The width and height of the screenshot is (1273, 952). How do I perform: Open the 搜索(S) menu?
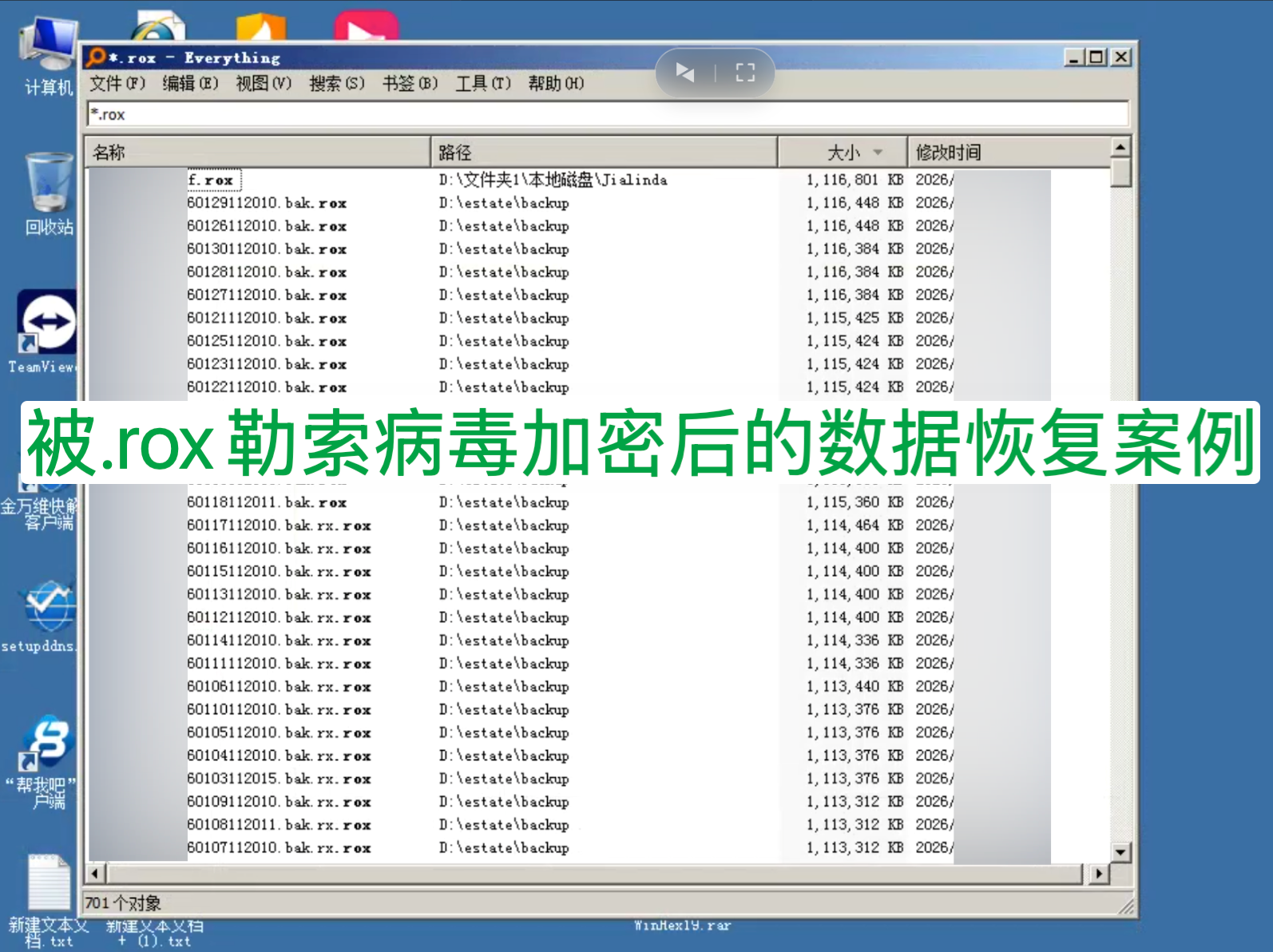(x=336, y=83)
